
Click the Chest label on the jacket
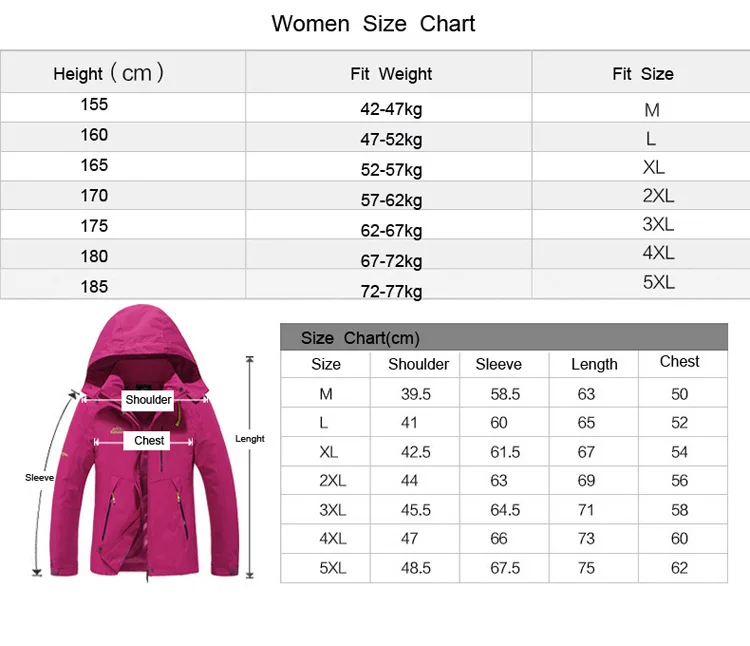[149, 441]
